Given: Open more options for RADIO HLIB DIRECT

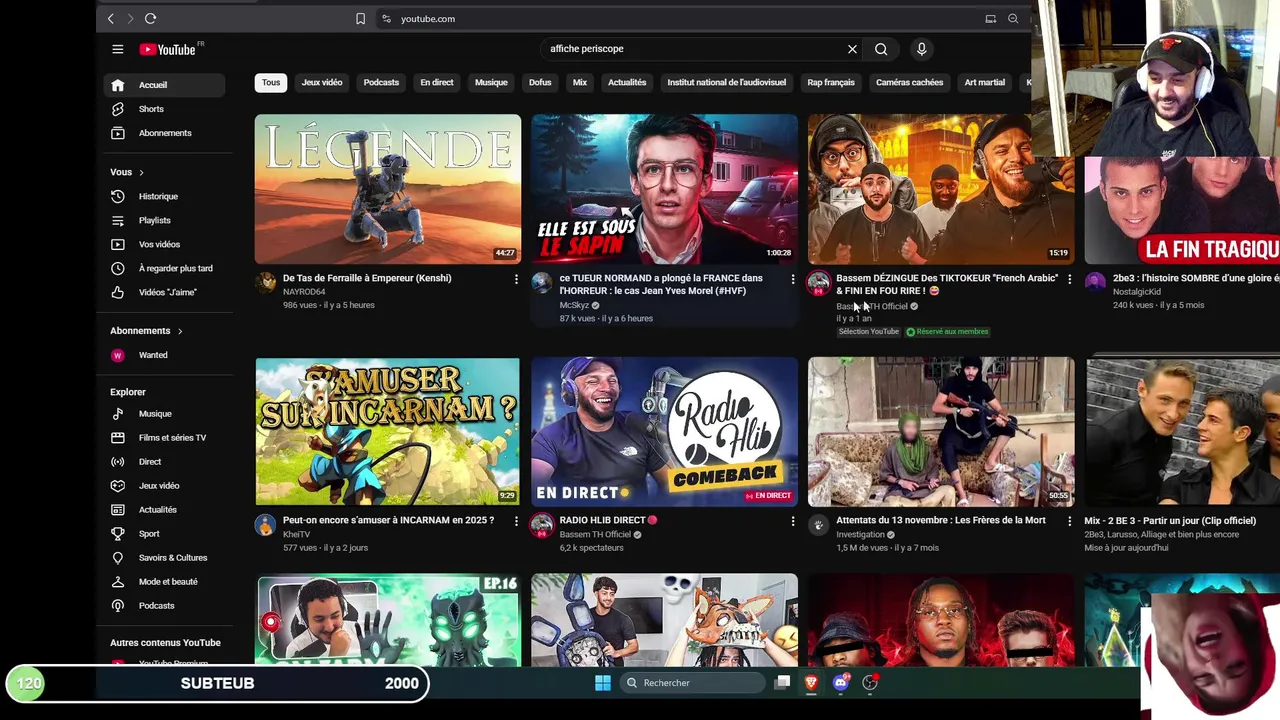Looking at the screenshot, I should click(793, 521).
